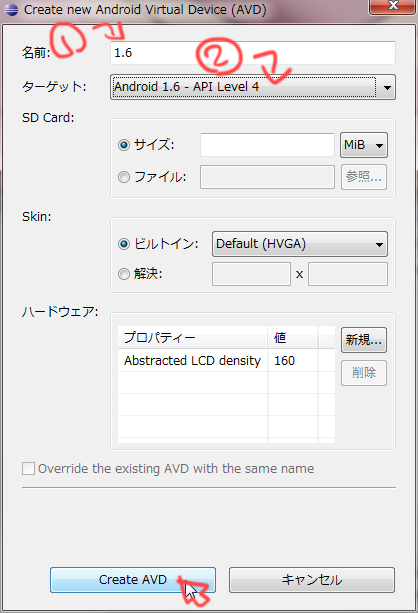Open the ターゲット target dropdown
The width and height of the screenshot is (418, 613).
point(253,87)
